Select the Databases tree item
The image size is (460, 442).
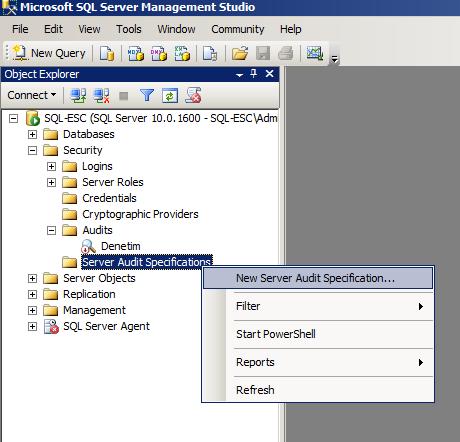point(89,134)
